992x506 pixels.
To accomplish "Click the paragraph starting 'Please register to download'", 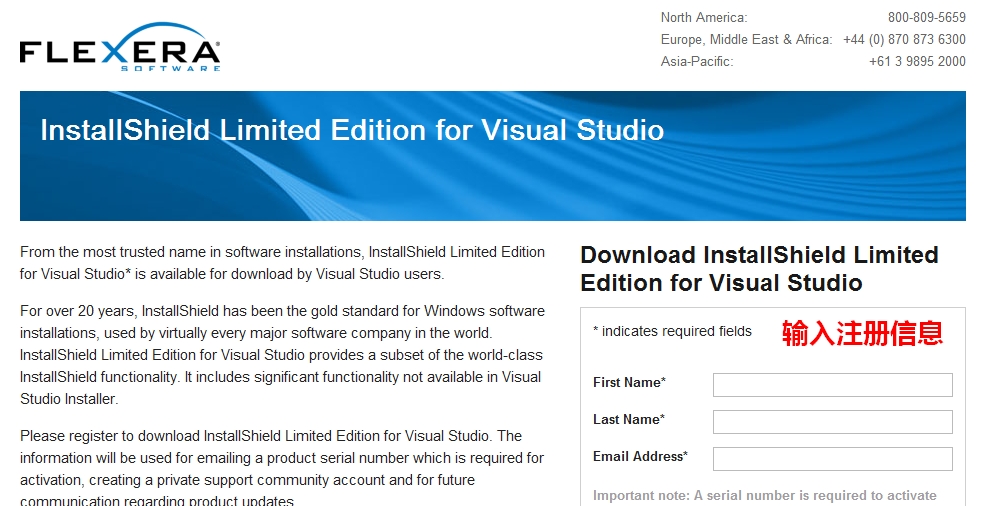I will 282,469.
